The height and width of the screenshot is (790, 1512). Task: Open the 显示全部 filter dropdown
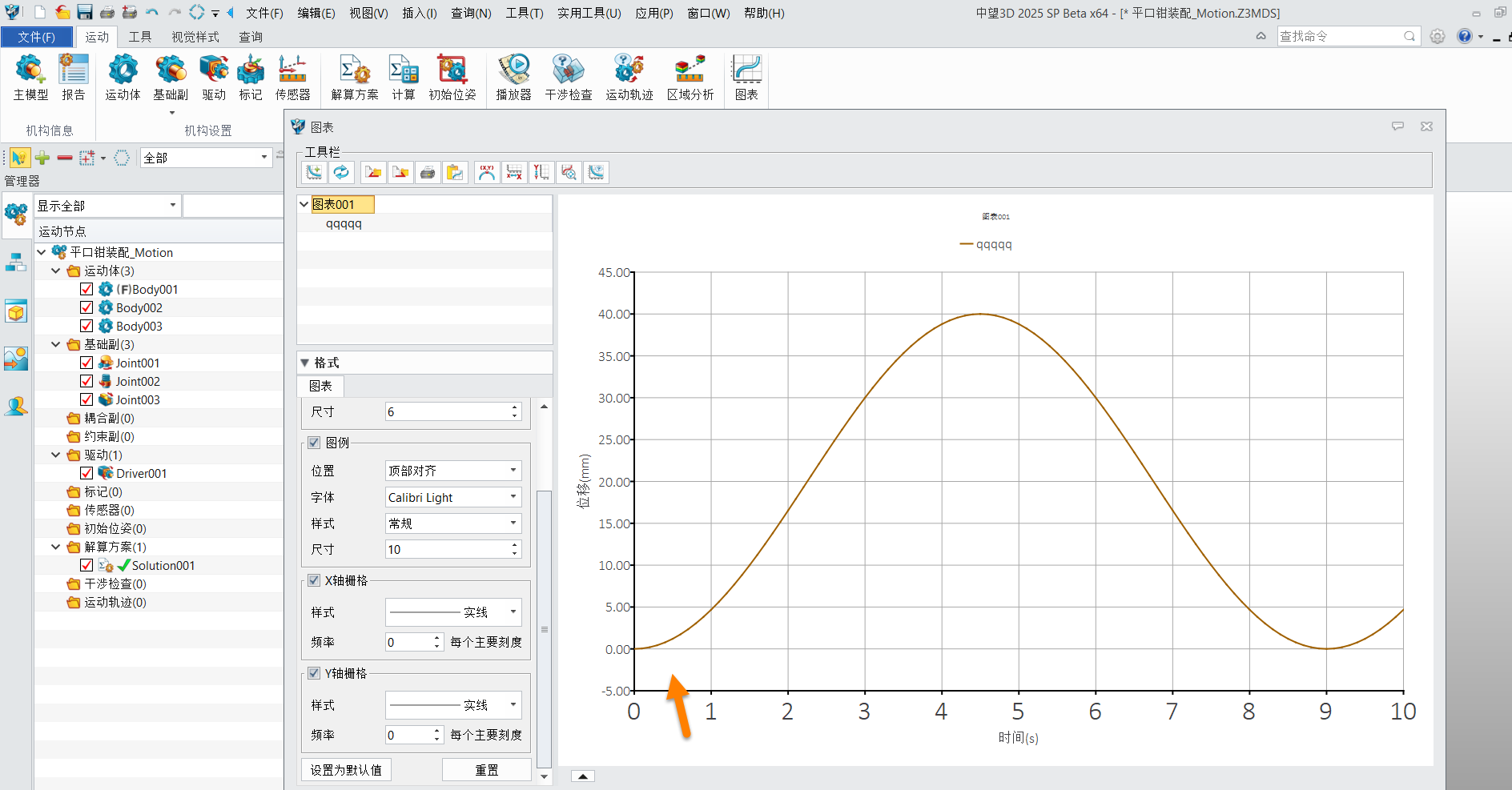(107, 206)
